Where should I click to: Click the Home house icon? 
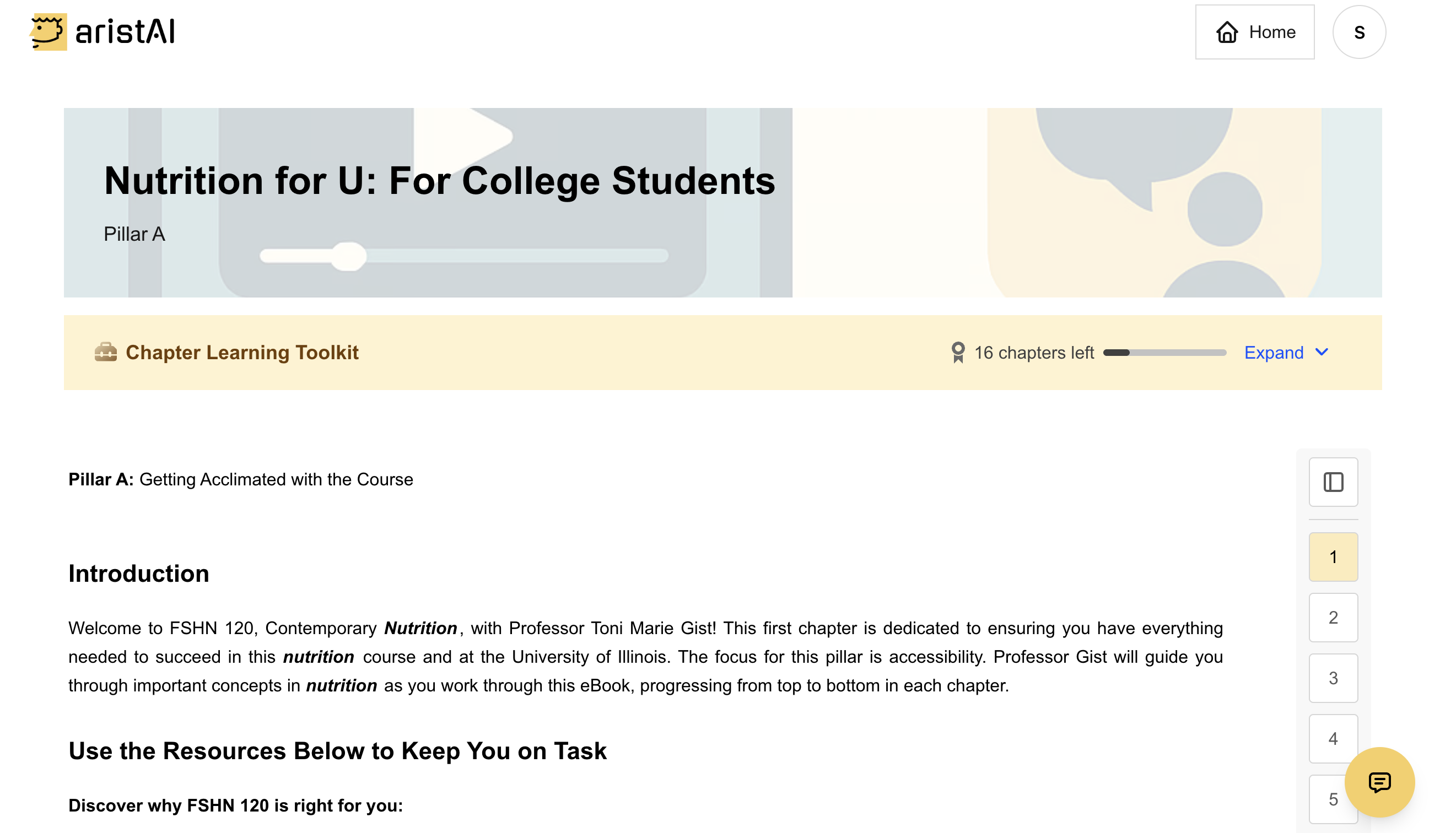[1227, 32]
